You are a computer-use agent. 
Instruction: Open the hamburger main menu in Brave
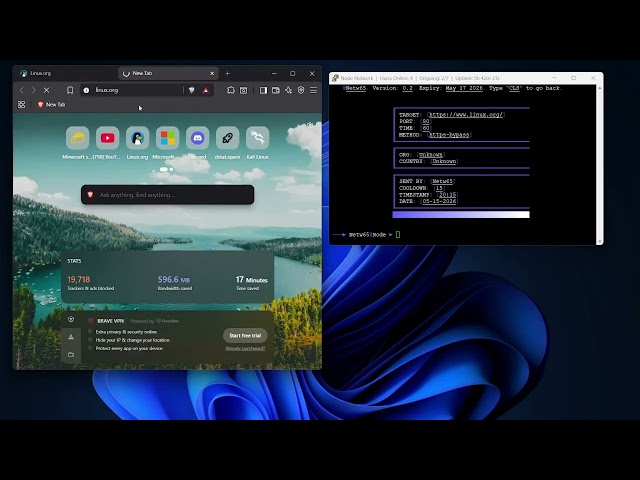(x=313, y=90)
